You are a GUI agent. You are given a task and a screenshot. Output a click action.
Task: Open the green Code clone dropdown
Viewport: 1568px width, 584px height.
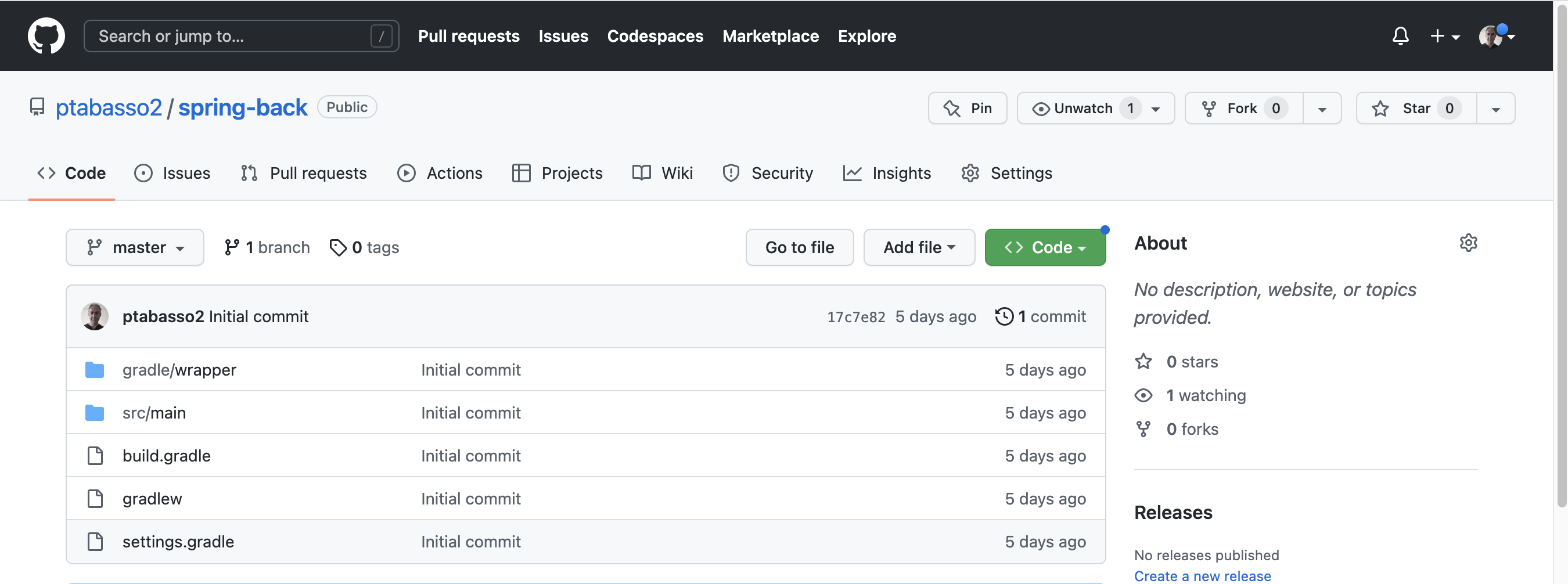(x=1045, y=248)
